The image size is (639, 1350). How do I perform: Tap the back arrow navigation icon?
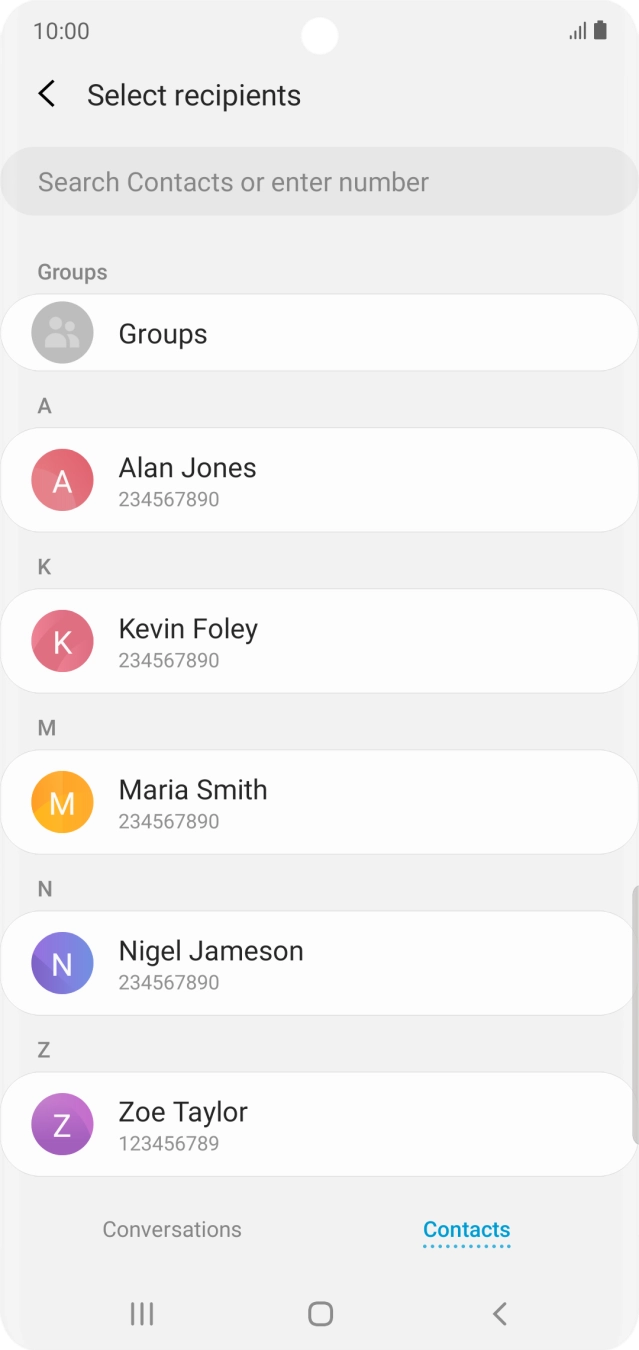pos(47,93)
